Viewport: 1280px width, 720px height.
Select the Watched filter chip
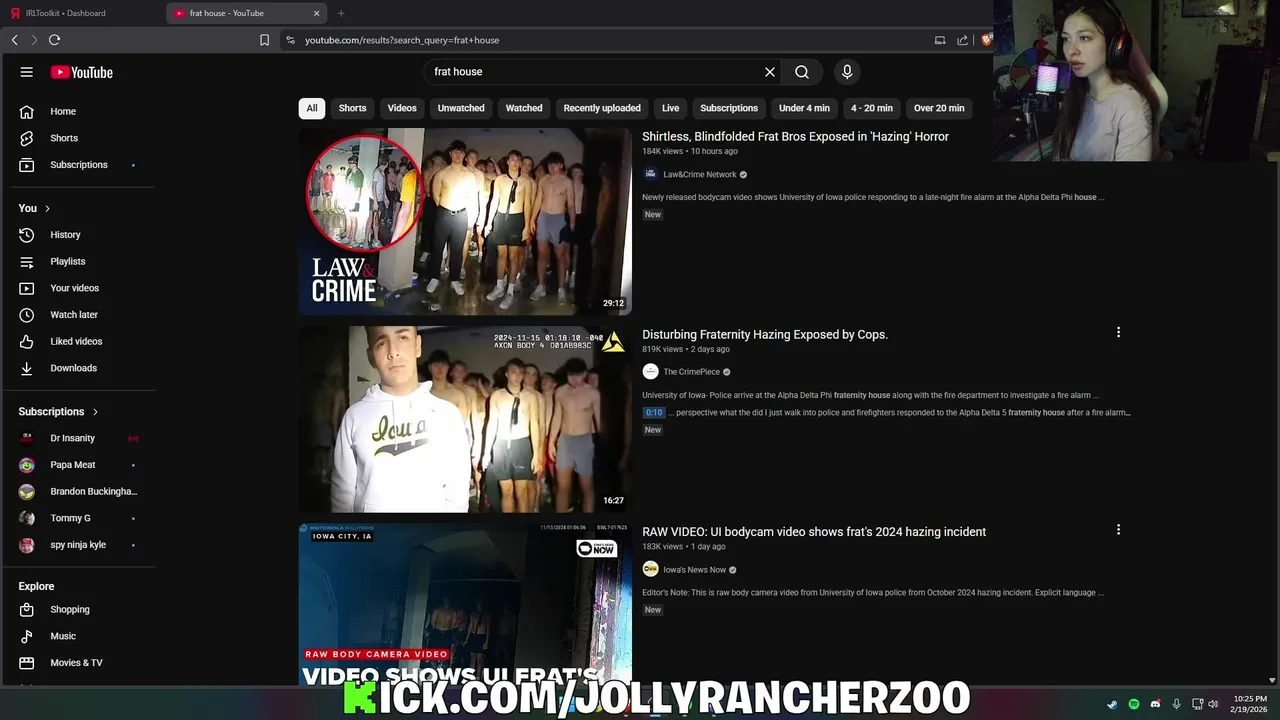pos(524,108)
